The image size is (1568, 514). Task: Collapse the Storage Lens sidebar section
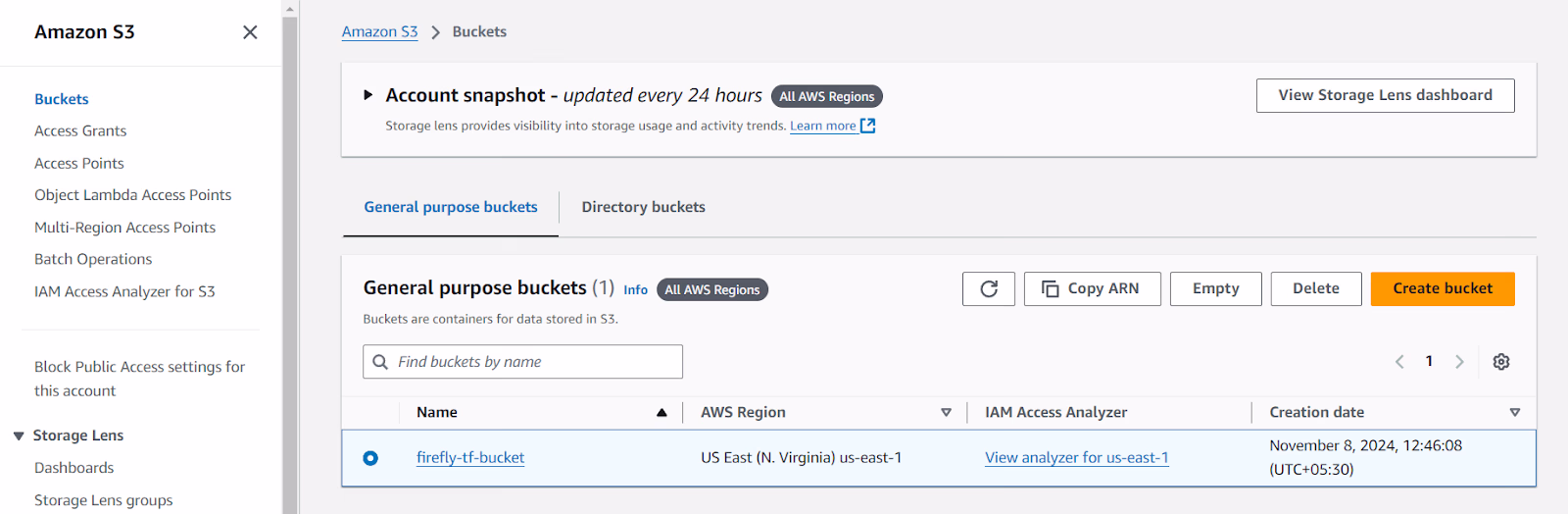19,436
